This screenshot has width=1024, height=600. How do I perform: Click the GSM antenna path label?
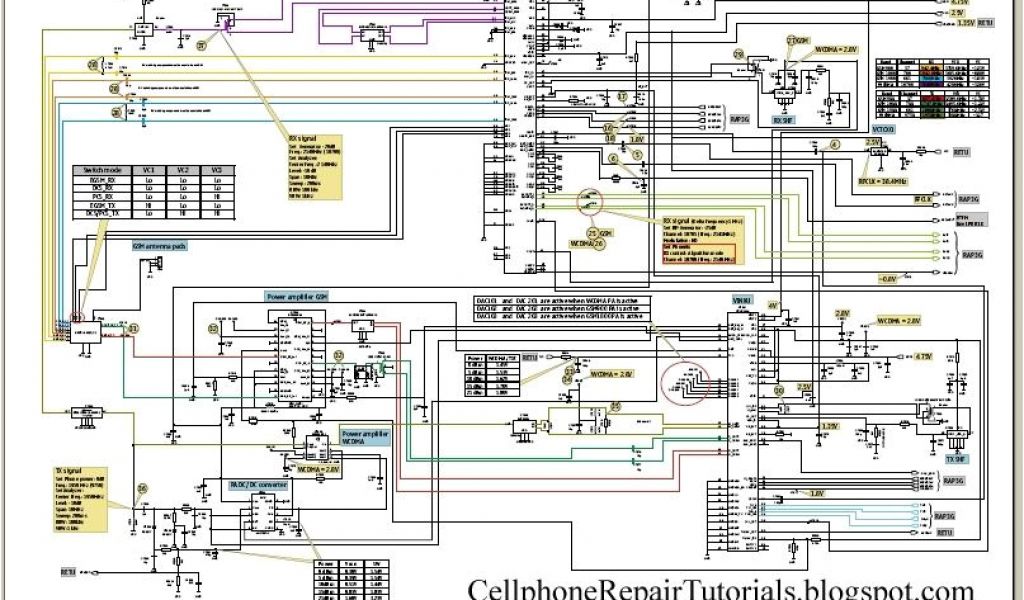(x=160, y=245)
